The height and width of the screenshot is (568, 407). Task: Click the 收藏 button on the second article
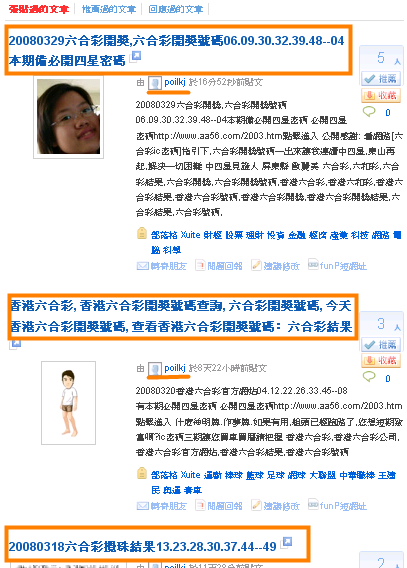point(381,360)
